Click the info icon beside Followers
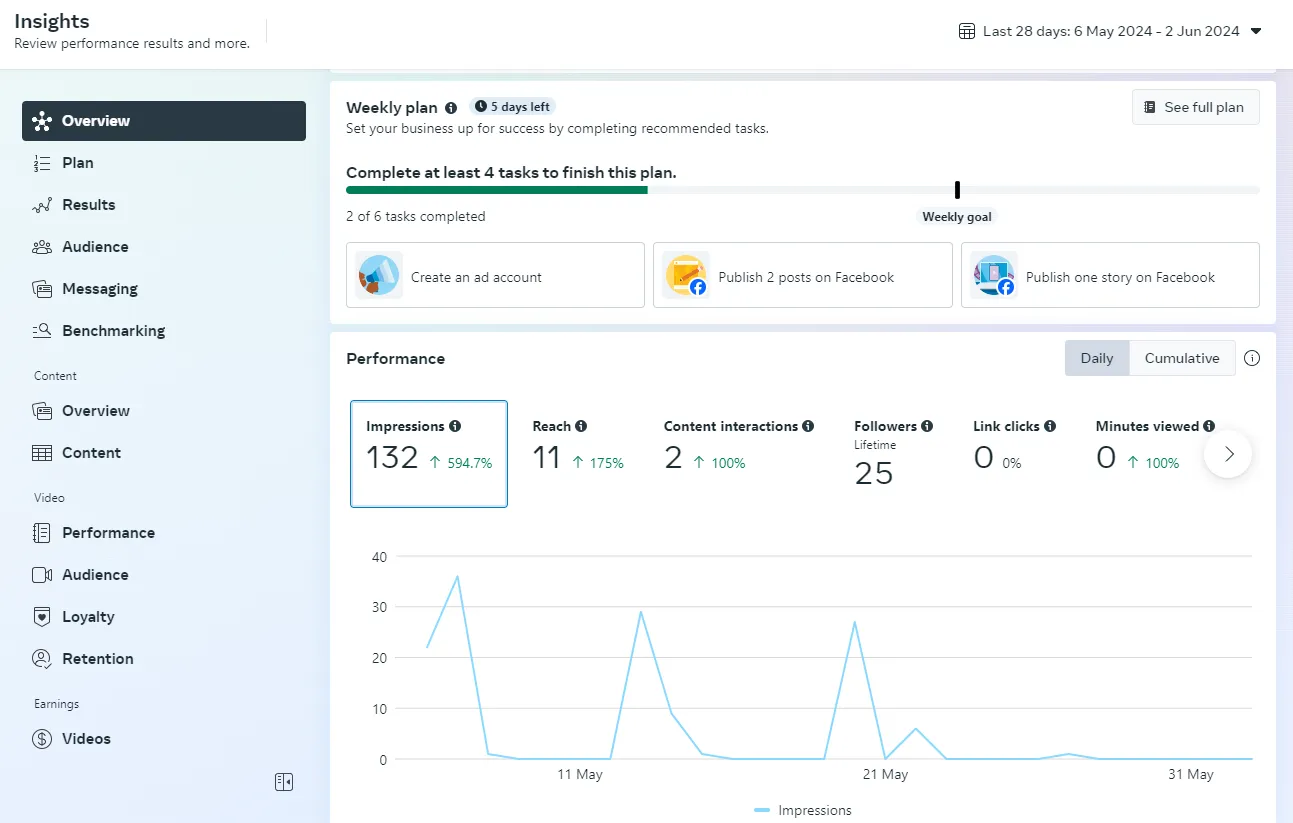The image size is (1293, 823). [927, 426]
